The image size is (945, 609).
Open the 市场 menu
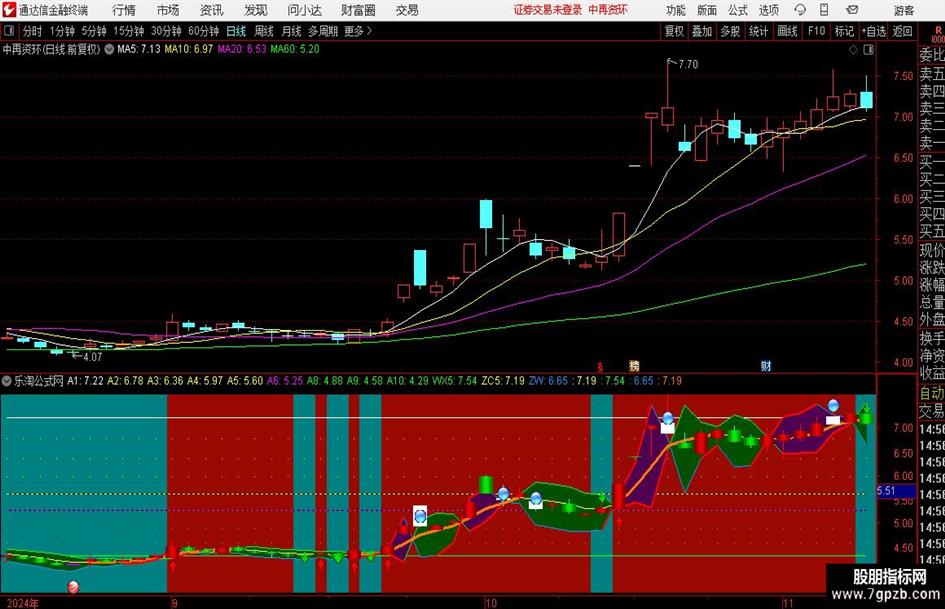(x=168, y=10)
